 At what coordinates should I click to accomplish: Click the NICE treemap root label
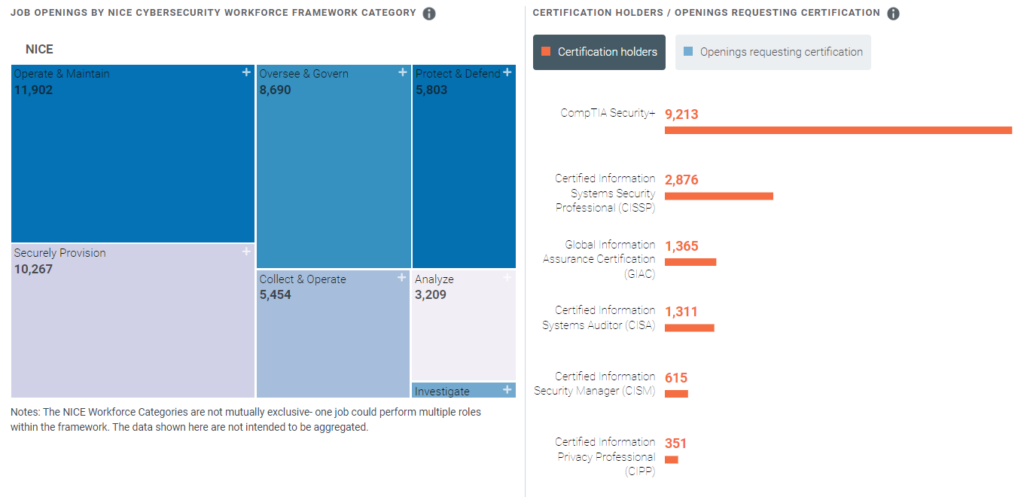[x=39, y=48]
